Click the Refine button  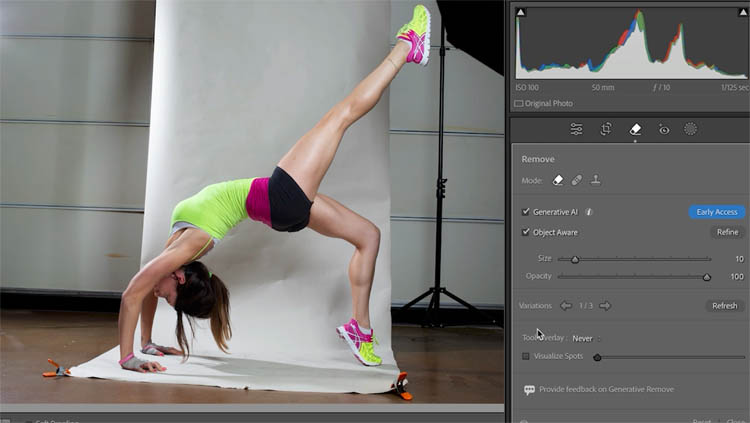coord(727,232)
